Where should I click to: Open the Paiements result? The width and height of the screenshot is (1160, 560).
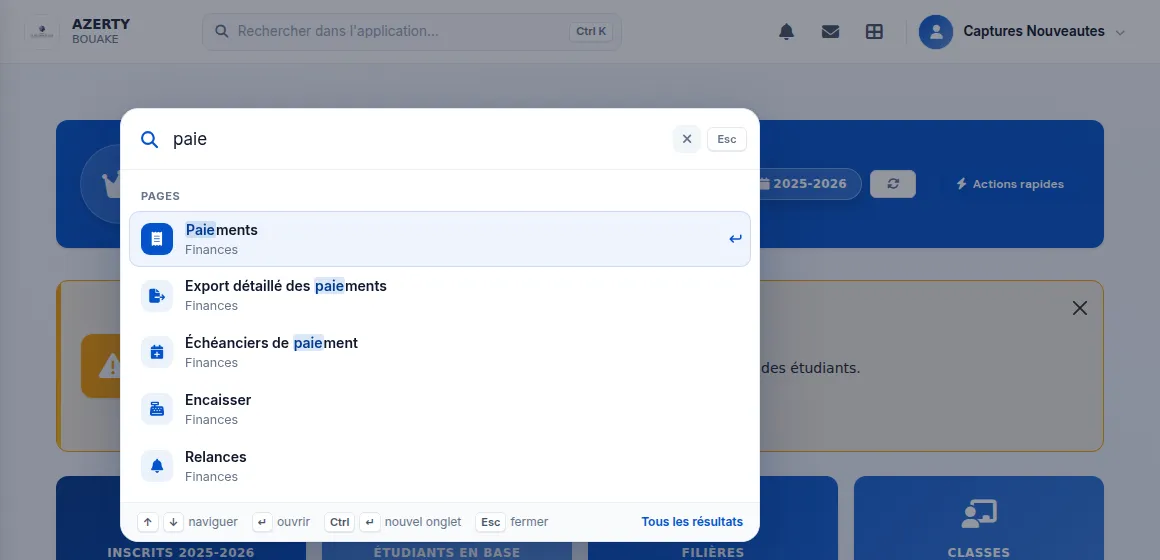439,239
